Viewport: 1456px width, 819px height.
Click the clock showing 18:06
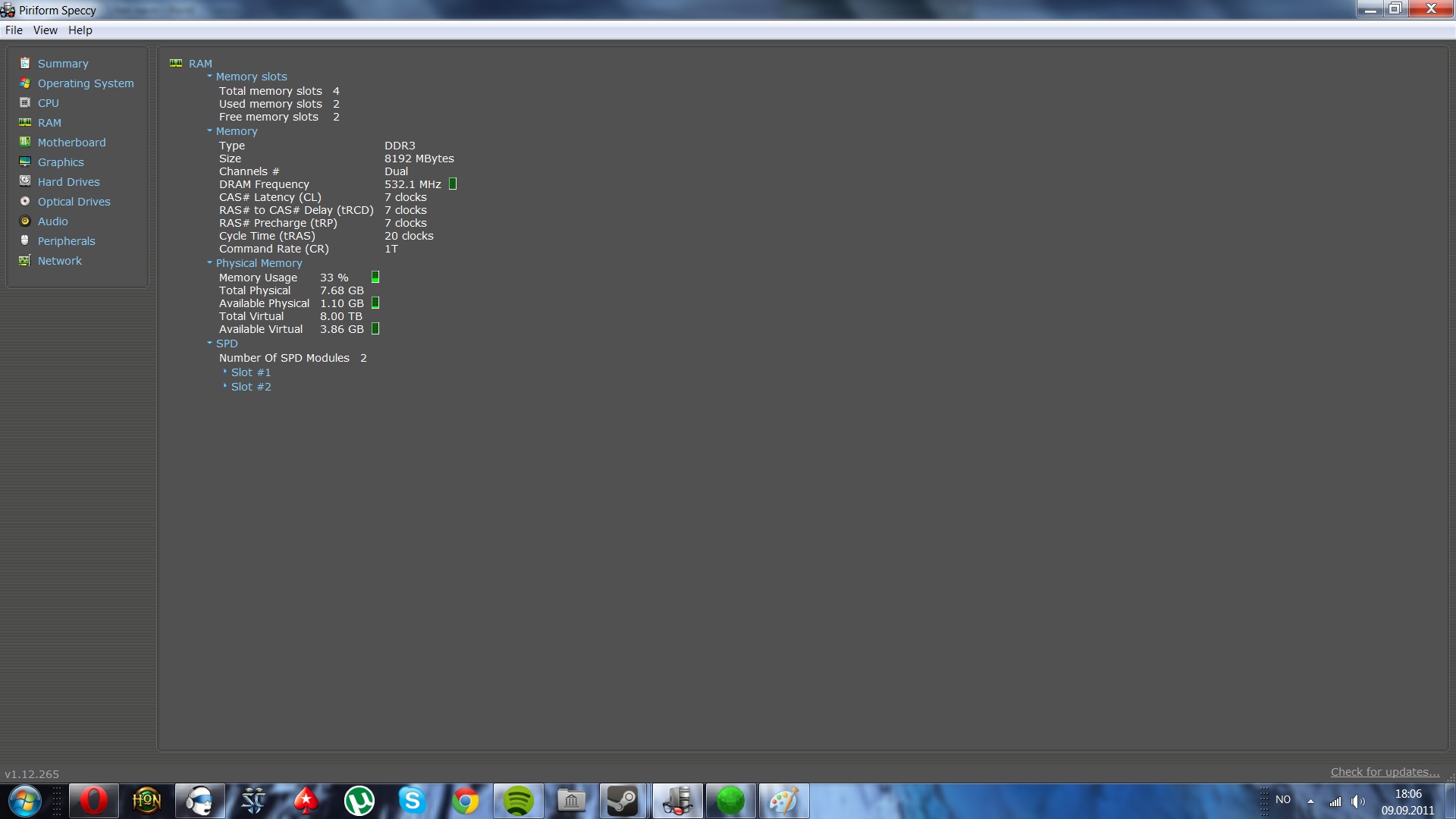tap(1408, 794)
